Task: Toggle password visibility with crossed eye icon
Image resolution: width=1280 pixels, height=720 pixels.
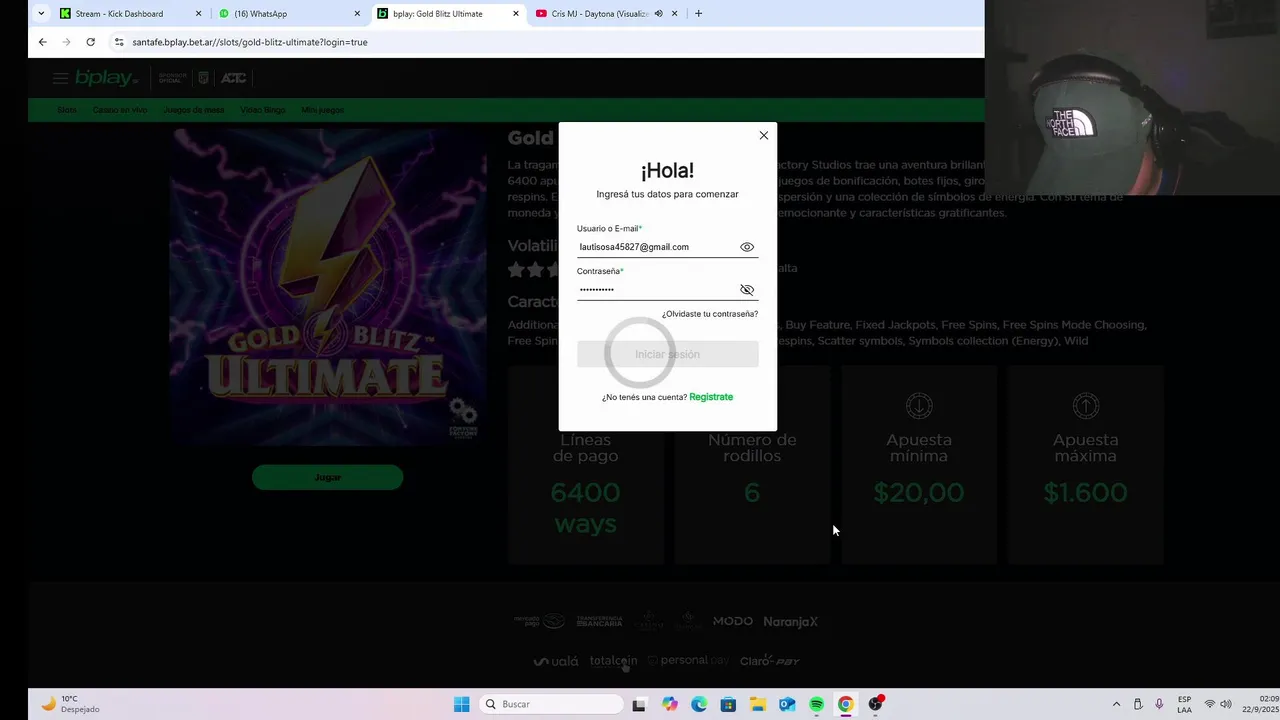Action: point(747,290)
